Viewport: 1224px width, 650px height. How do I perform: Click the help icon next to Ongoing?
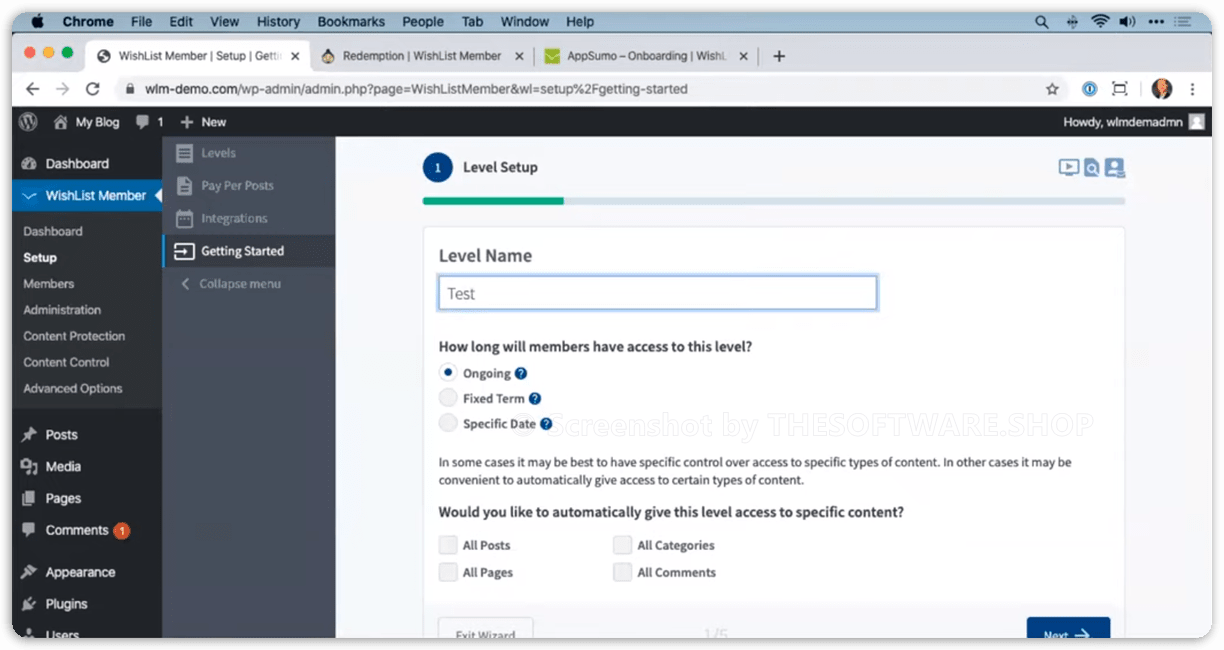pos(521,374)
